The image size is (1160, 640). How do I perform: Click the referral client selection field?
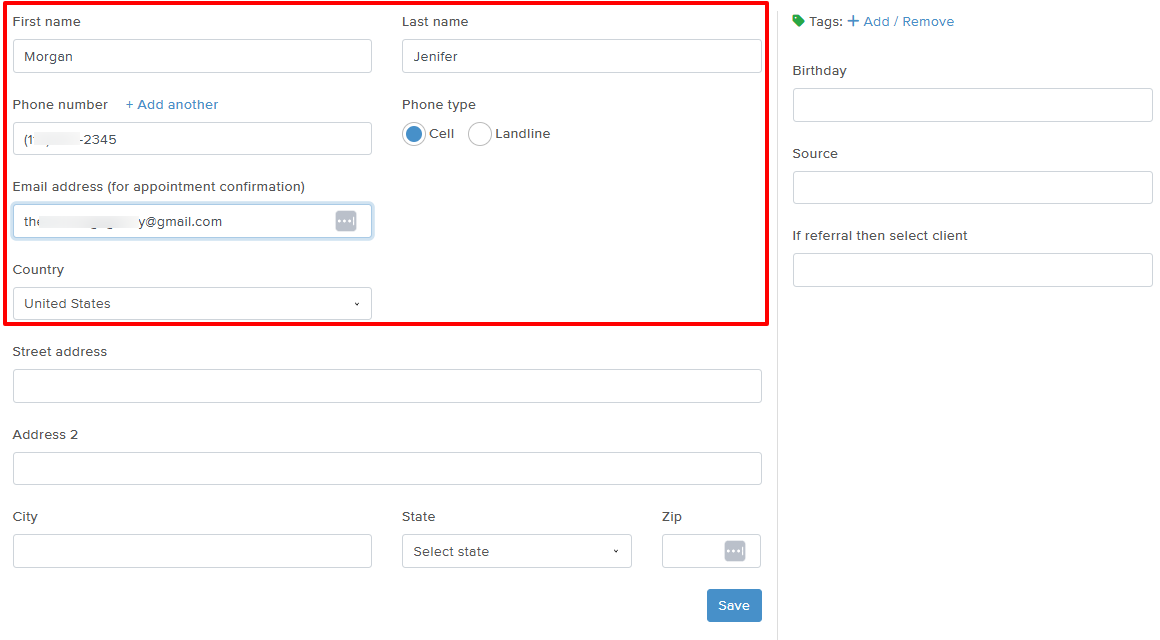tap(972, 270)
